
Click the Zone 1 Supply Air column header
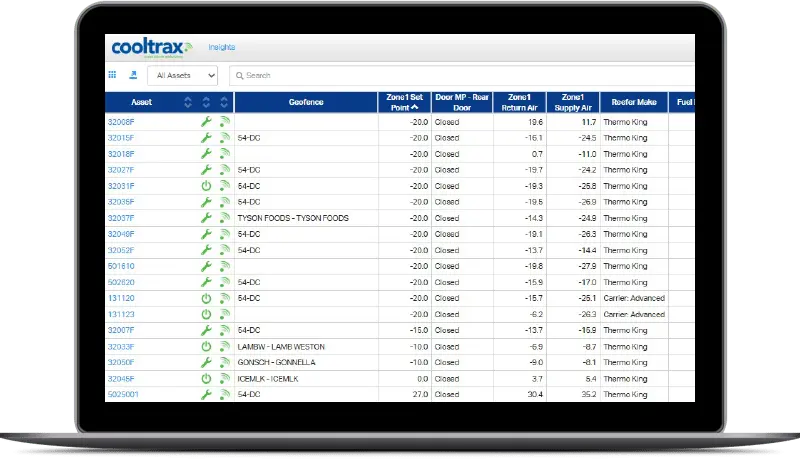573,102
